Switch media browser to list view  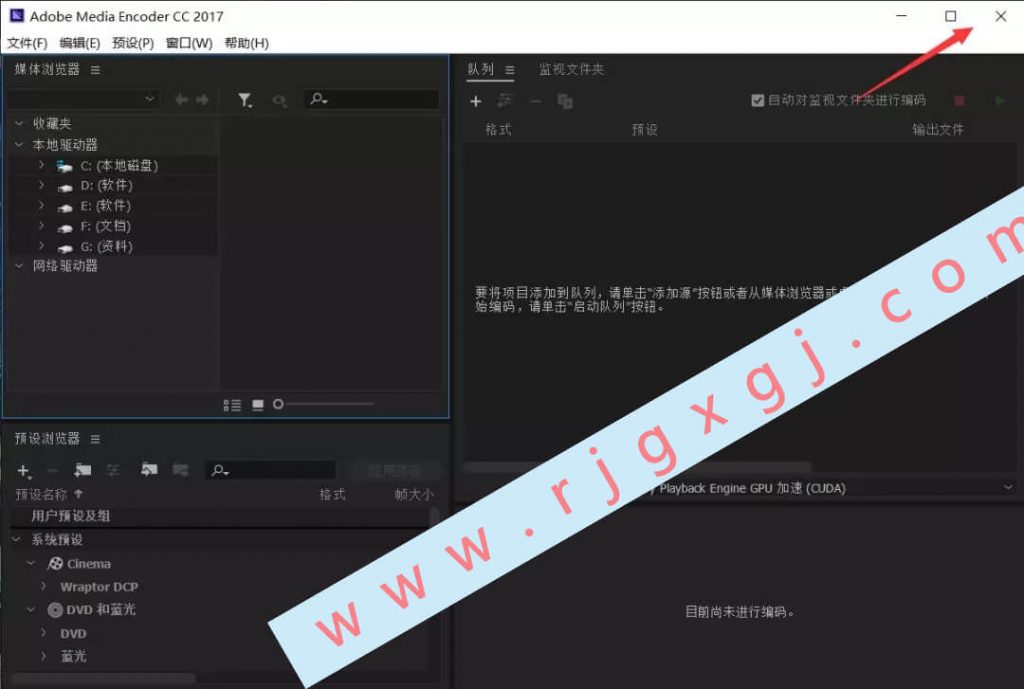pos(232,406)
